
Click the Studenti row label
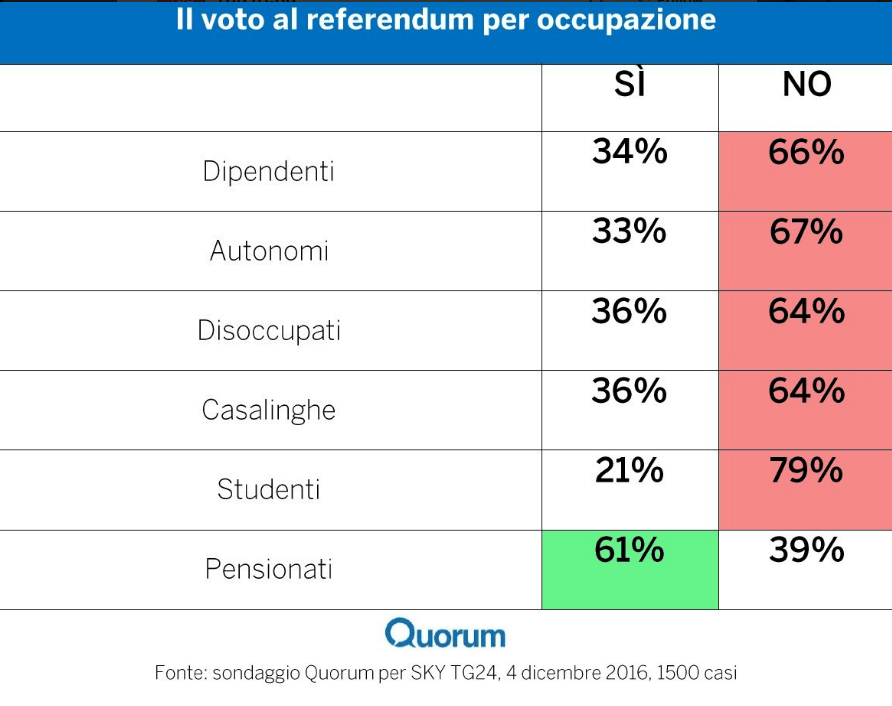[269, 490]
